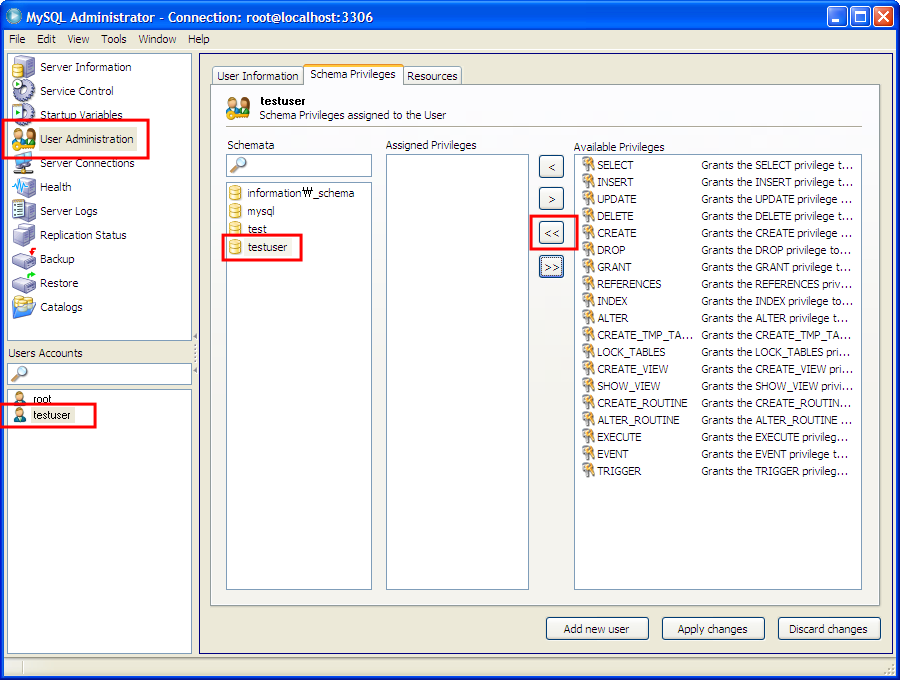Open the Backup drive icon
The image size is (900, 680).
pos(24,259)
